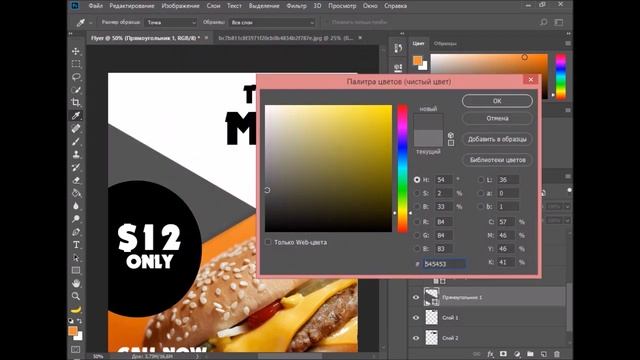Switch to the Flyer document tab
Viewport: 640px width, 360px height.
145,38
